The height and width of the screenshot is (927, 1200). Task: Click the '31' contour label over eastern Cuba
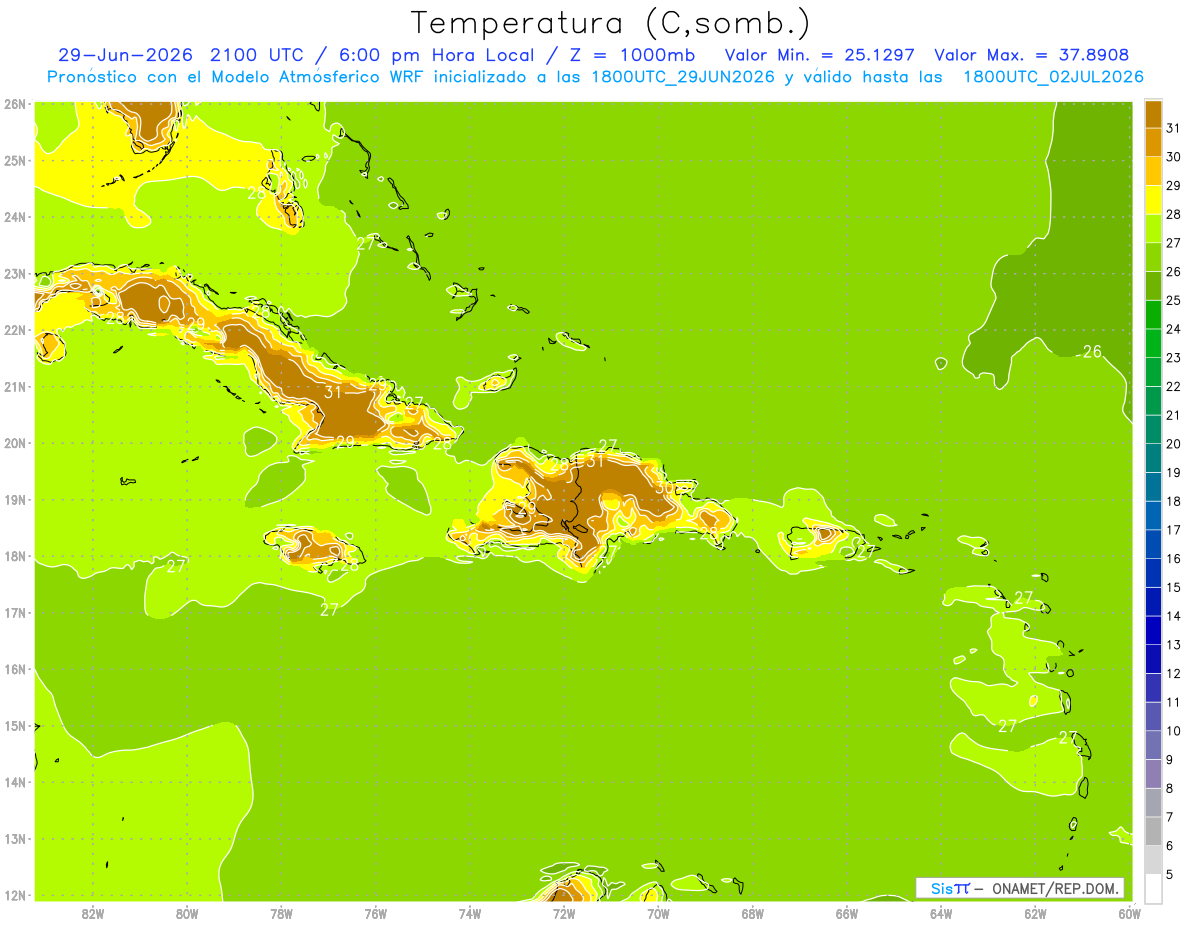pos(333,392)
